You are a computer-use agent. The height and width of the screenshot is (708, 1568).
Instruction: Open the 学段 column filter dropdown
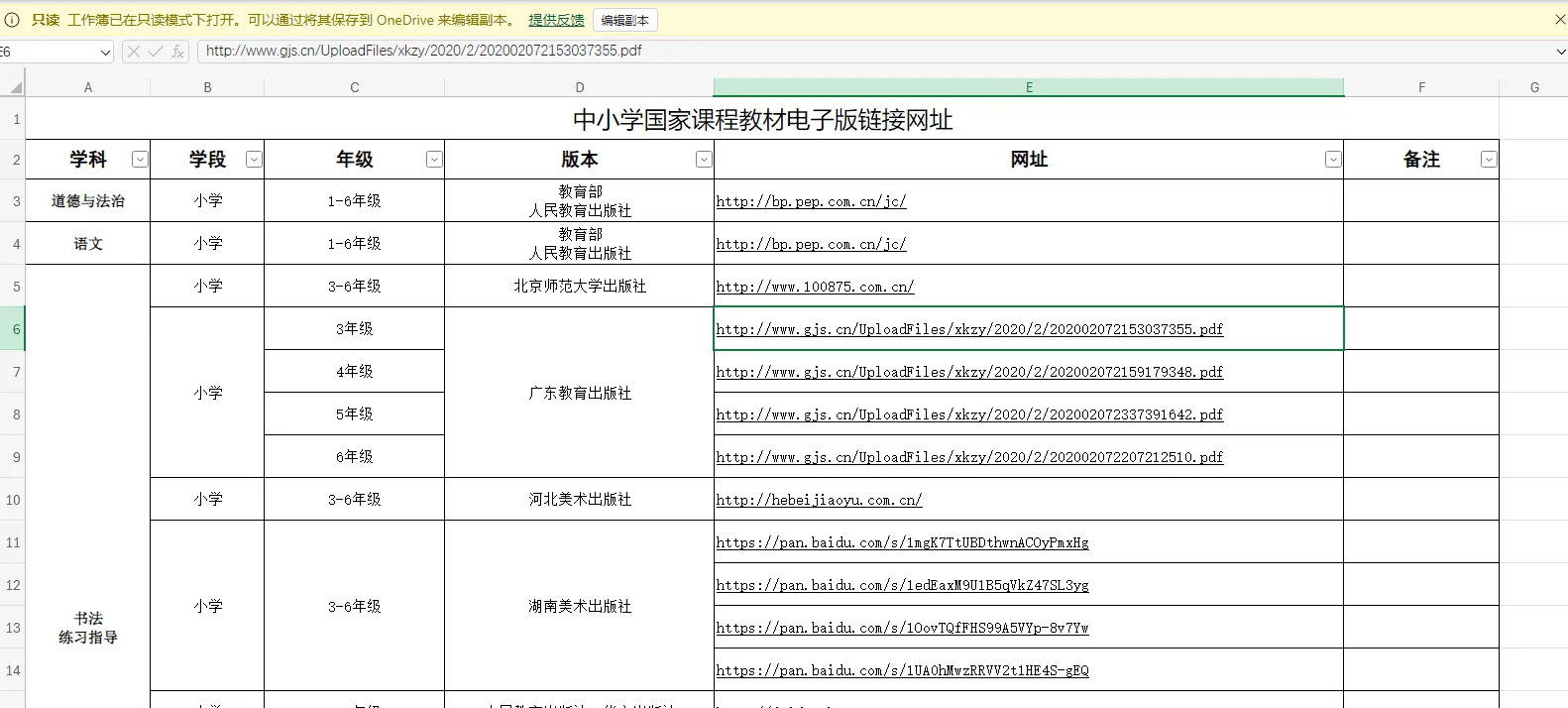pyautogui.click(x=254, y=160)
